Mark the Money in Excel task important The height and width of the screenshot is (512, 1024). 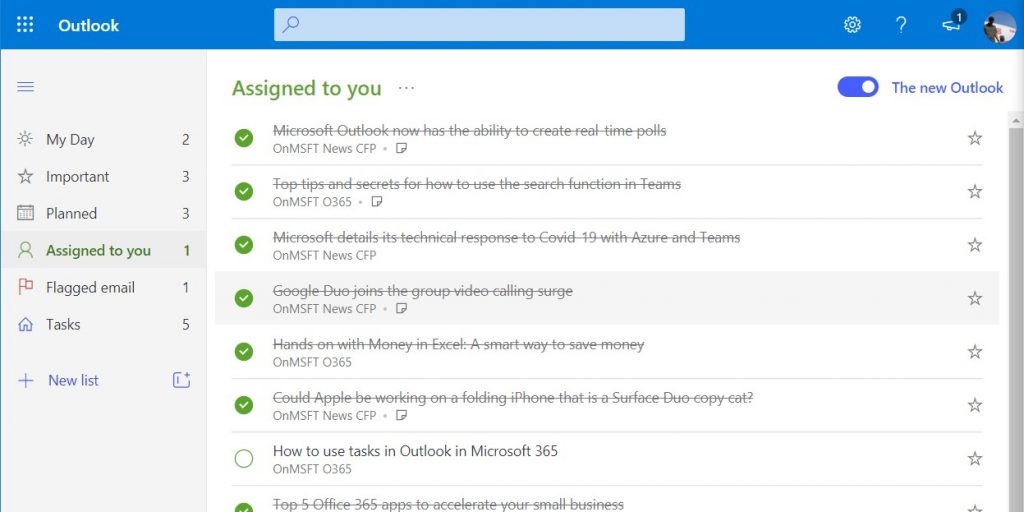point(975,352)
